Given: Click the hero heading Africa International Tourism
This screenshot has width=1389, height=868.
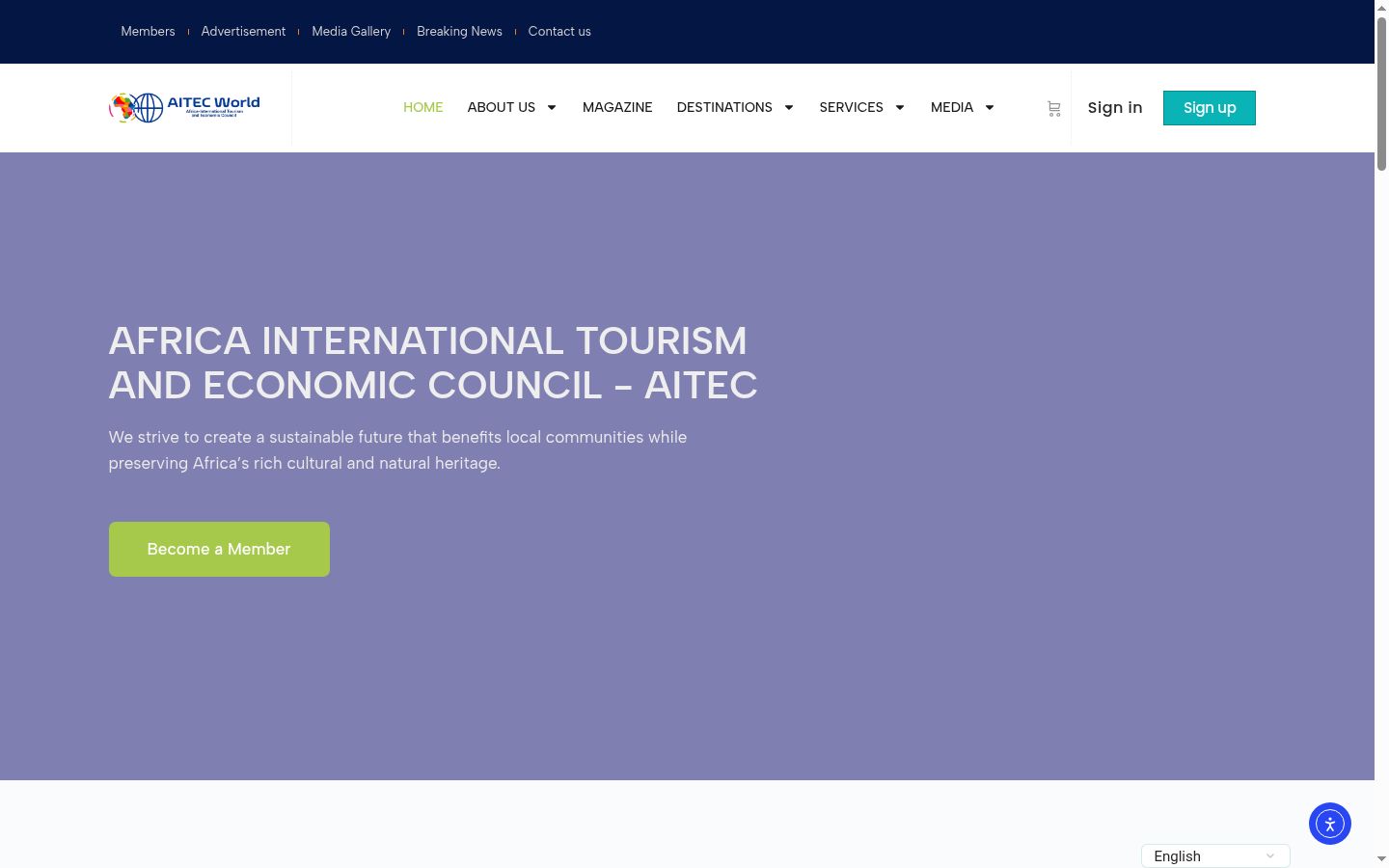Looking at the screenshot, I should [x=433, y=363].
